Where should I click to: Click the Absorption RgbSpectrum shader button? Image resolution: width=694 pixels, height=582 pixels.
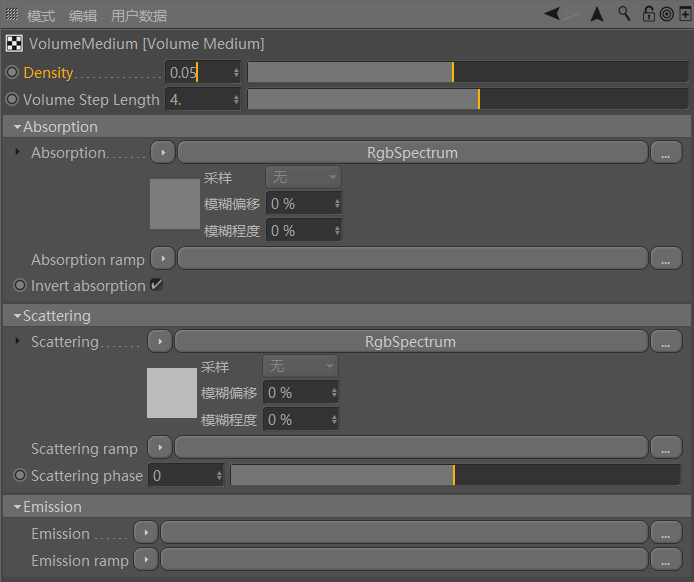tap(412, 153)
